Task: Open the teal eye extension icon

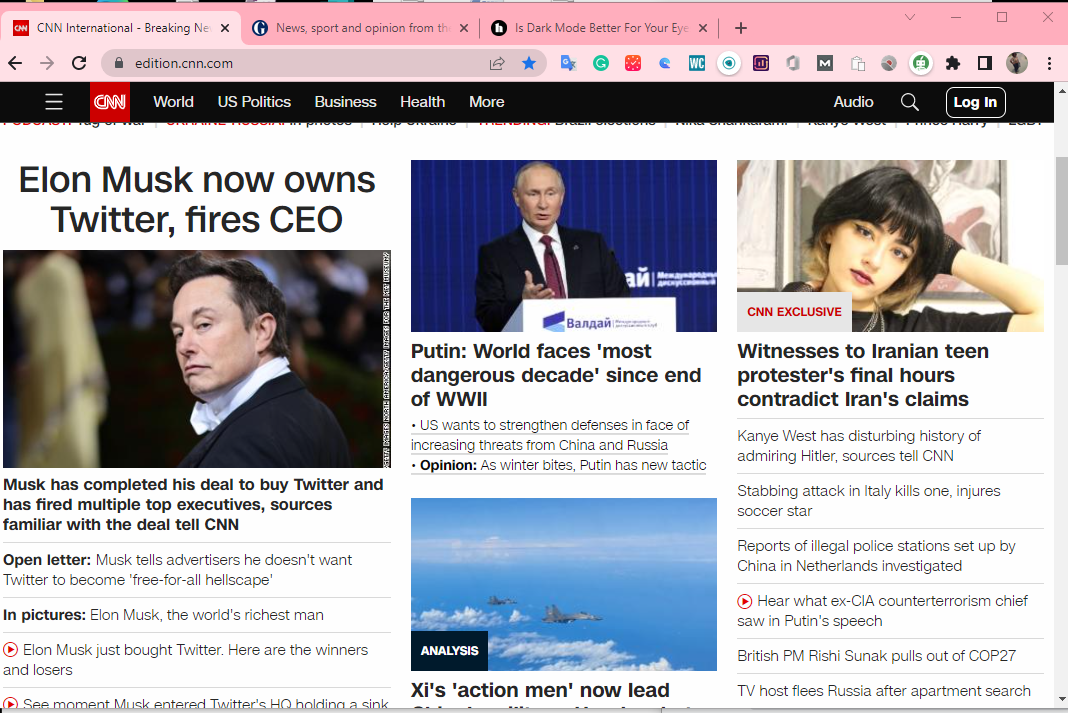Action: pos(729,63)
